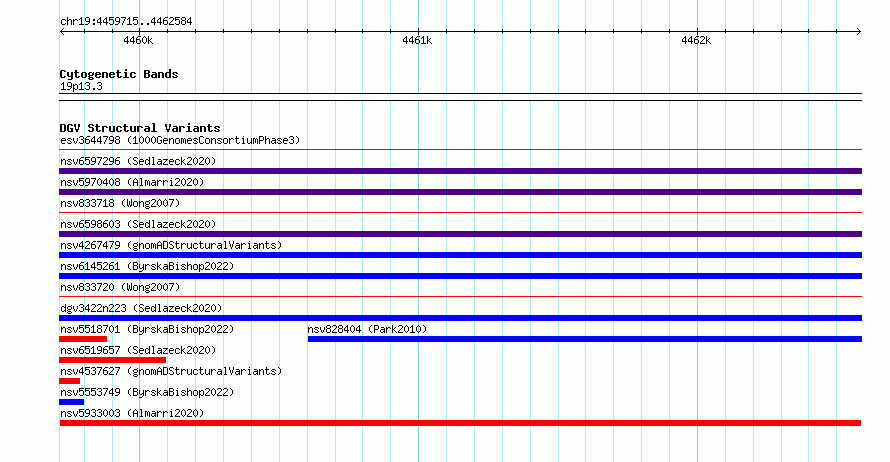The image size is (890, 462).
Task: Click the thin red esv3644798 variant line
Action: [x=460, y=150]
